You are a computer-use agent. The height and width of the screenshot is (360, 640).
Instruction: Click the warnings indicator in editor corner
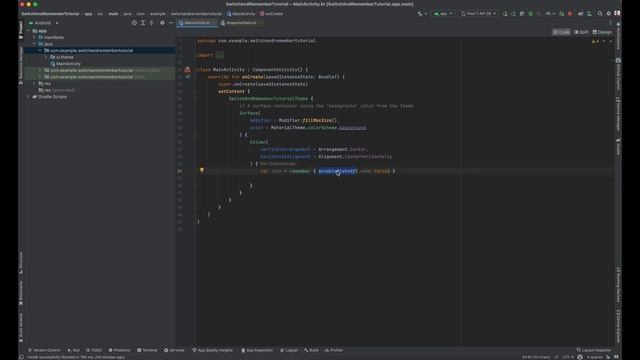pyautogui.click(x=595, y=41)
